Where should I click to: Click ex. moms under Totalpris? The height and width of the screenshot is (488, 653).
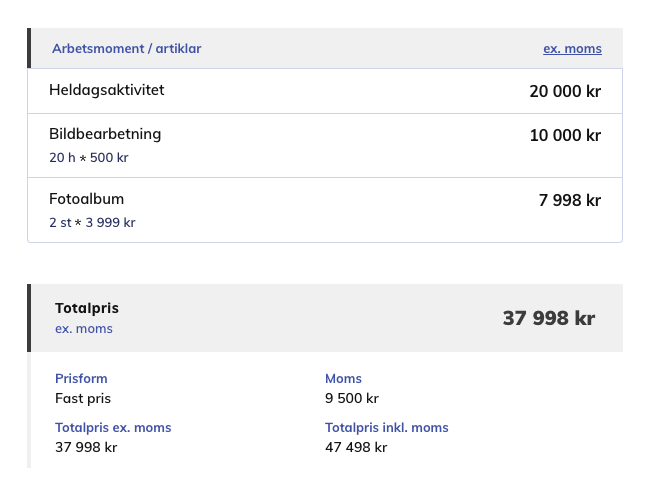(x=84, y=329)
